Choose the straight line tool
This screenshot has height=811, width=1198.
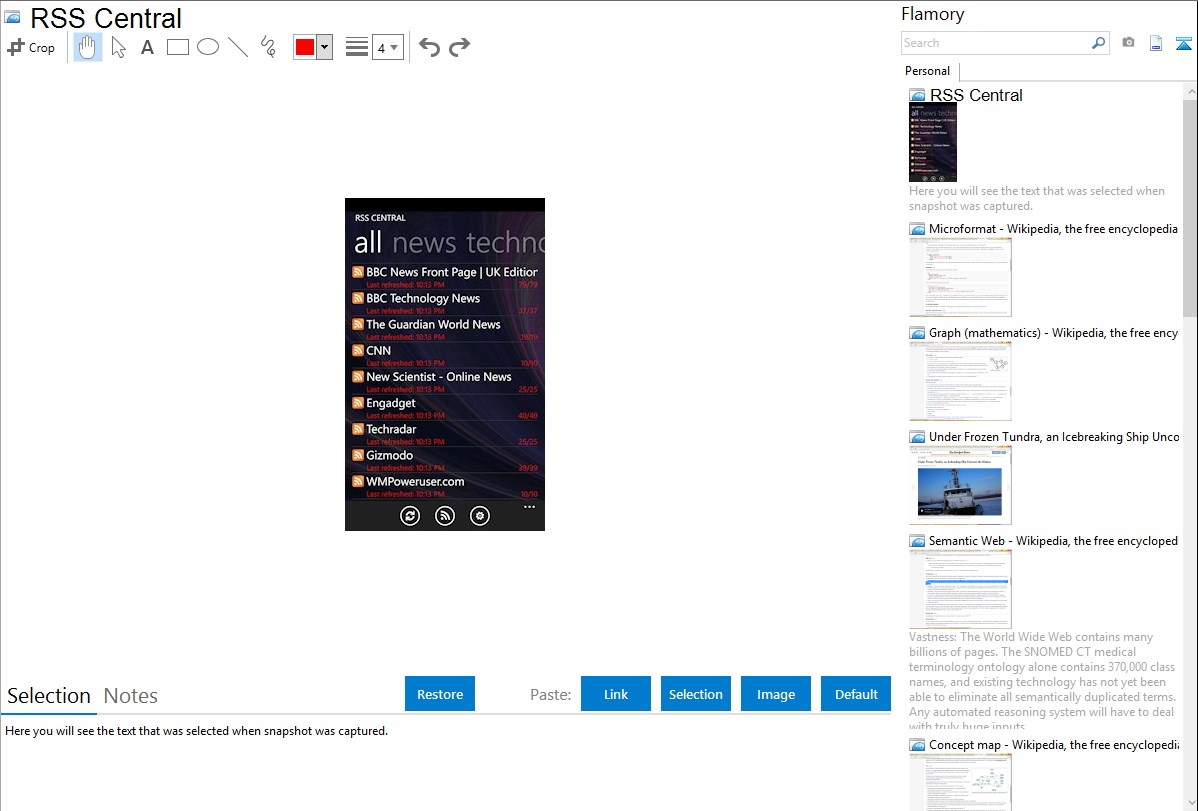click(x=238, y=47)
